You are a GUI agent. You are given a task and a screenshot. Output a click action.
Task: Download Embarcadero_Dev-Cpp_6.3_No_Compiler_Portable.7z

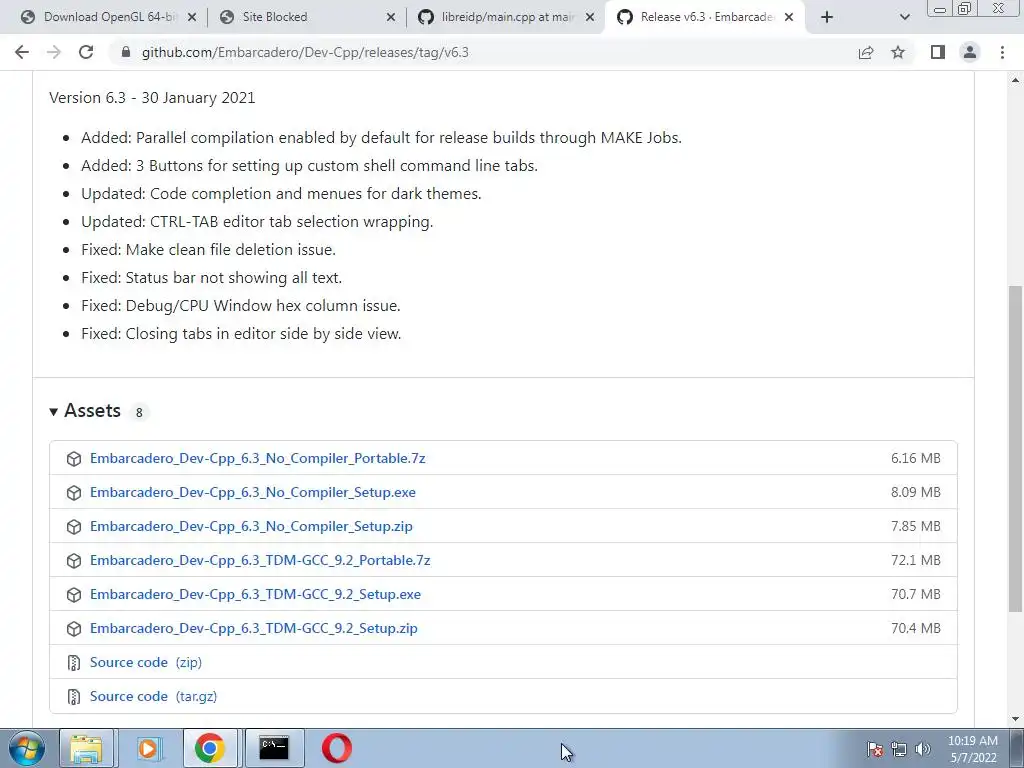click(257, 458)
